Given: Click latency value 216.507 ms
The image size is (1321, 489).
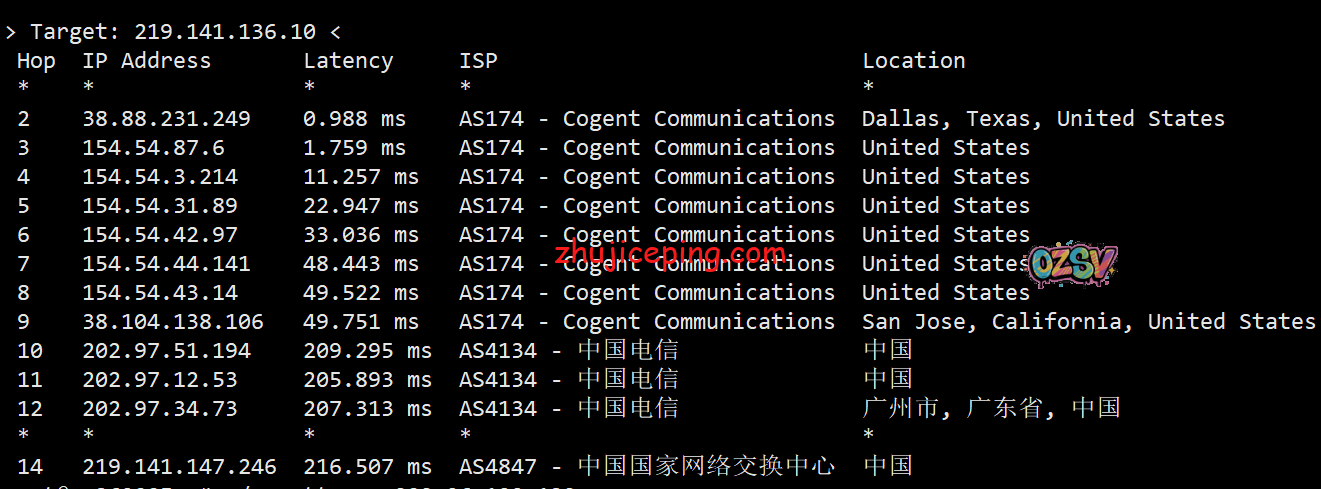Looking at the screenshot, I should 367,467.
